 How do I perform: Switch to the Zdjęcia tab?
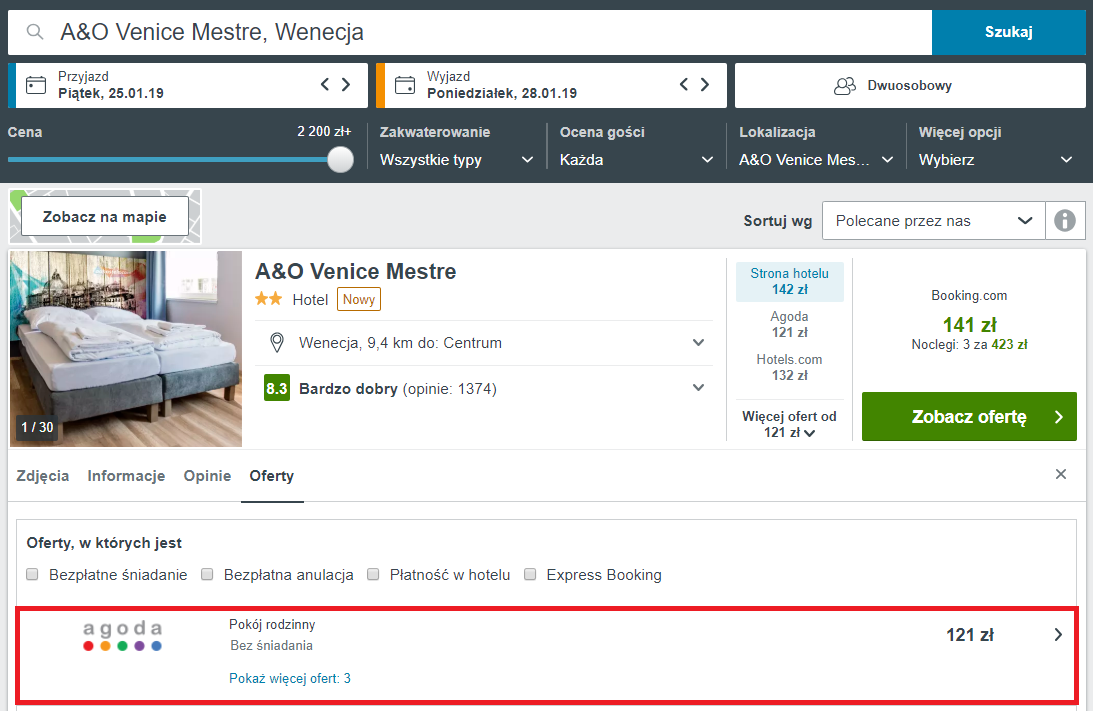point(43,476)
